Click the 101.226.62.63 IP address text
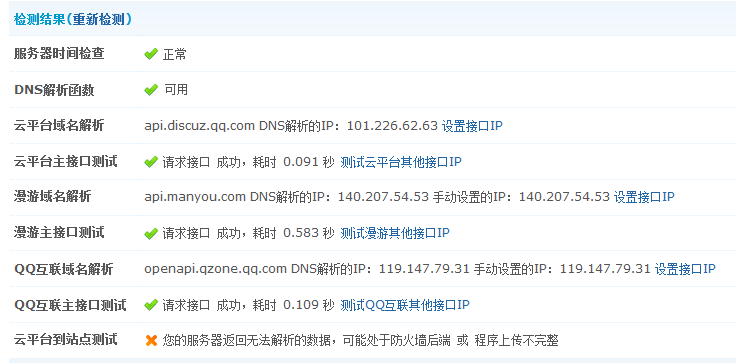 point(392,126)
